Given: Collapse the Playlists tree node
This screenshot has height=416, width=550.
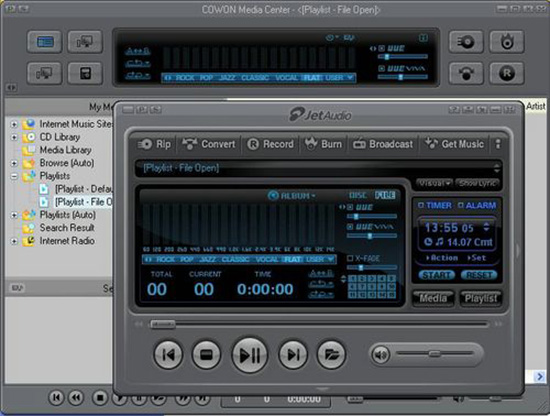Looking at the screenshot, I should pyautogui.click(x=14, y=176).
